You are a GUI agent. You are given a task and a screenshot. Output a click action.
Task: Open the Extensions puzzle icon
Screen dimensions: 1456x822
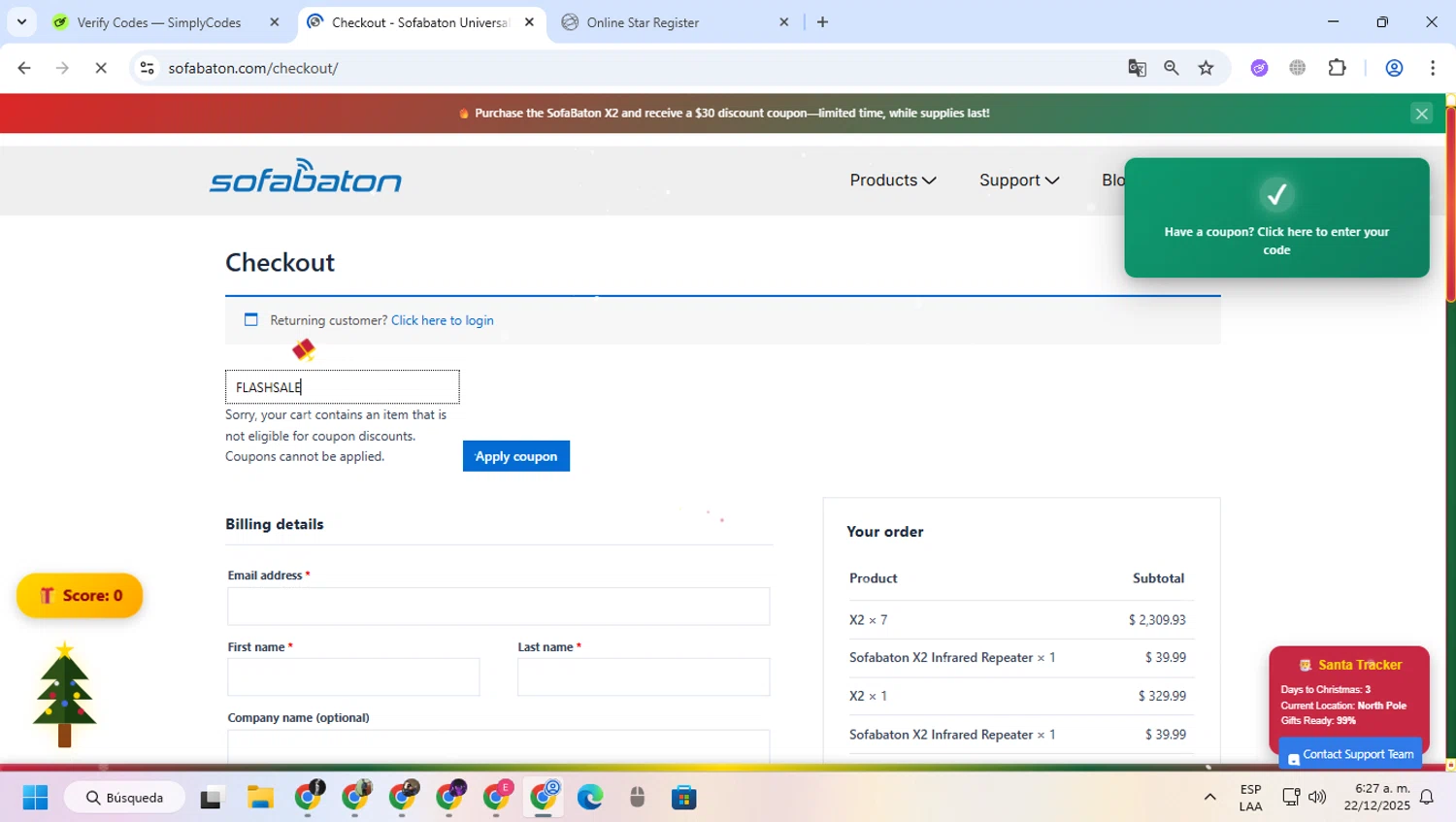pyautogui.click(x=1337, y=68)
